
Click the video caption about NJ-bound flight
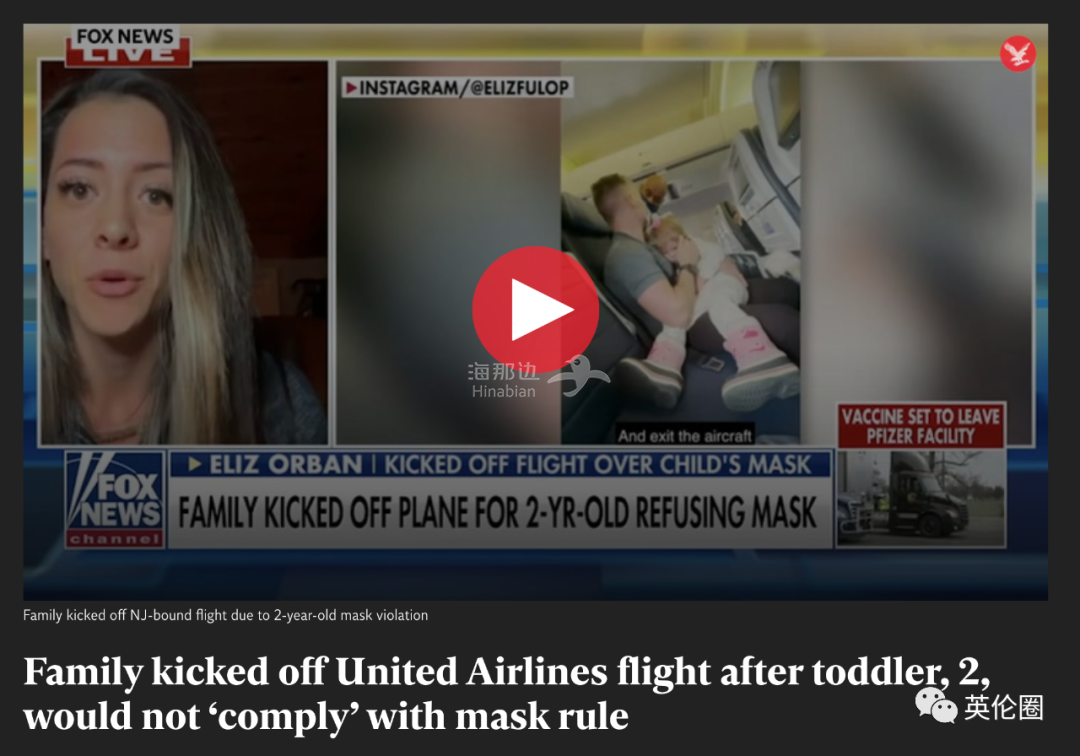click(x=225, y=615)
